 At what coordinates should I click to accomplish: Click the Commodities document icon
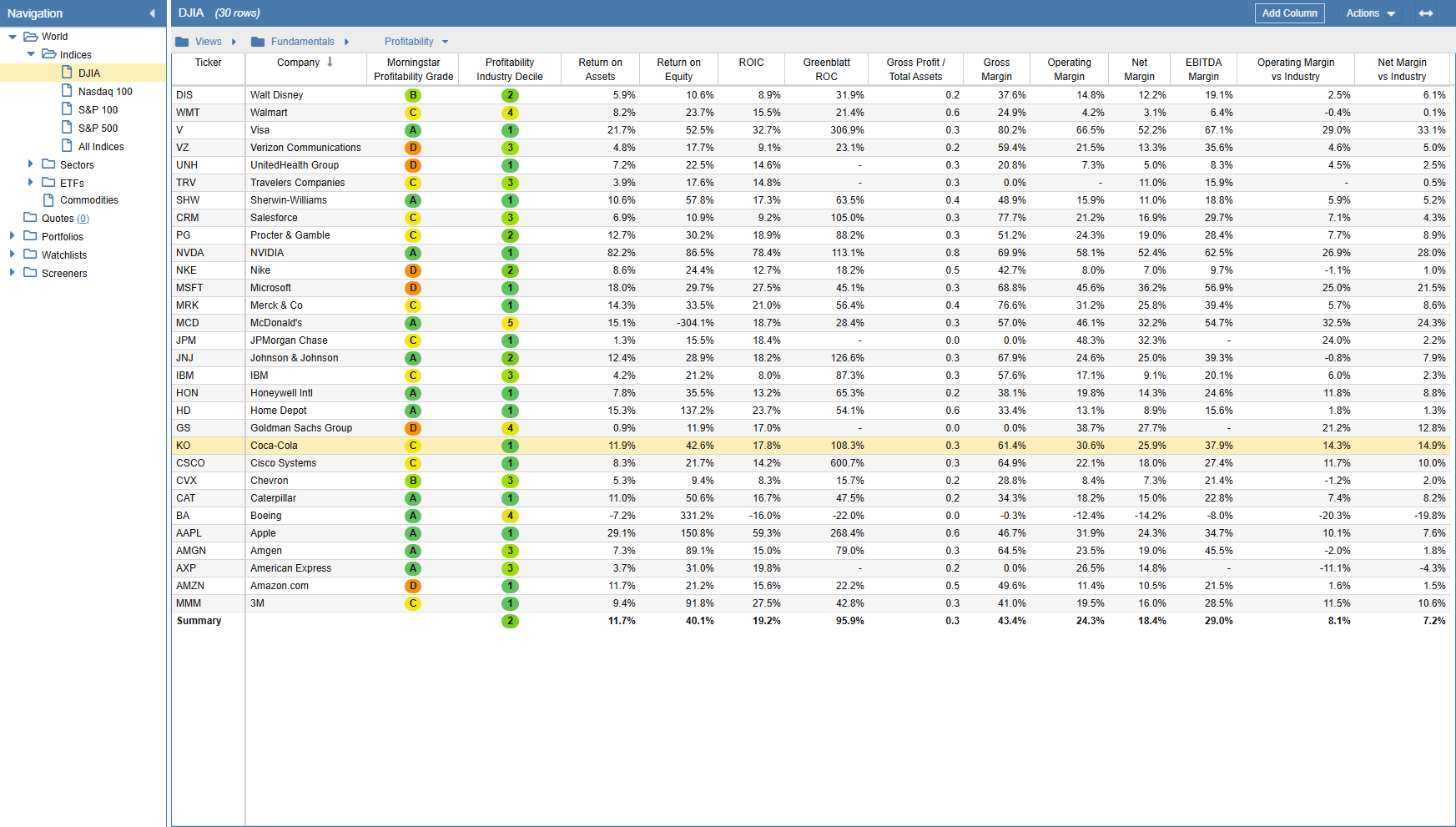[49, 200]
